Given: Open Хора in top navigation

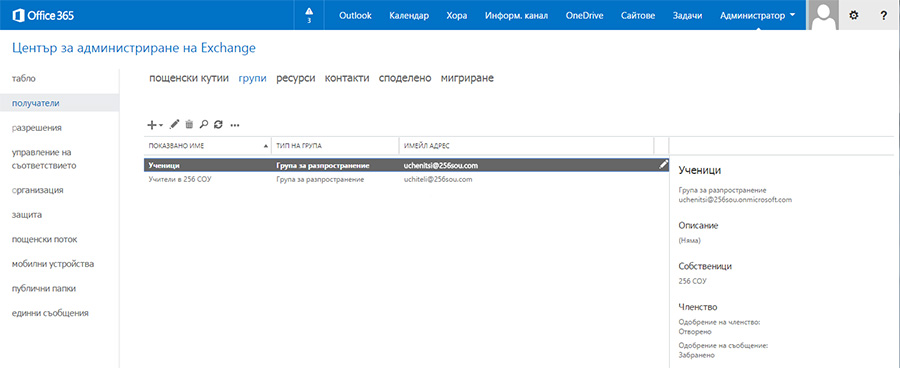Looking at the screenshot, I should (456, 16).
